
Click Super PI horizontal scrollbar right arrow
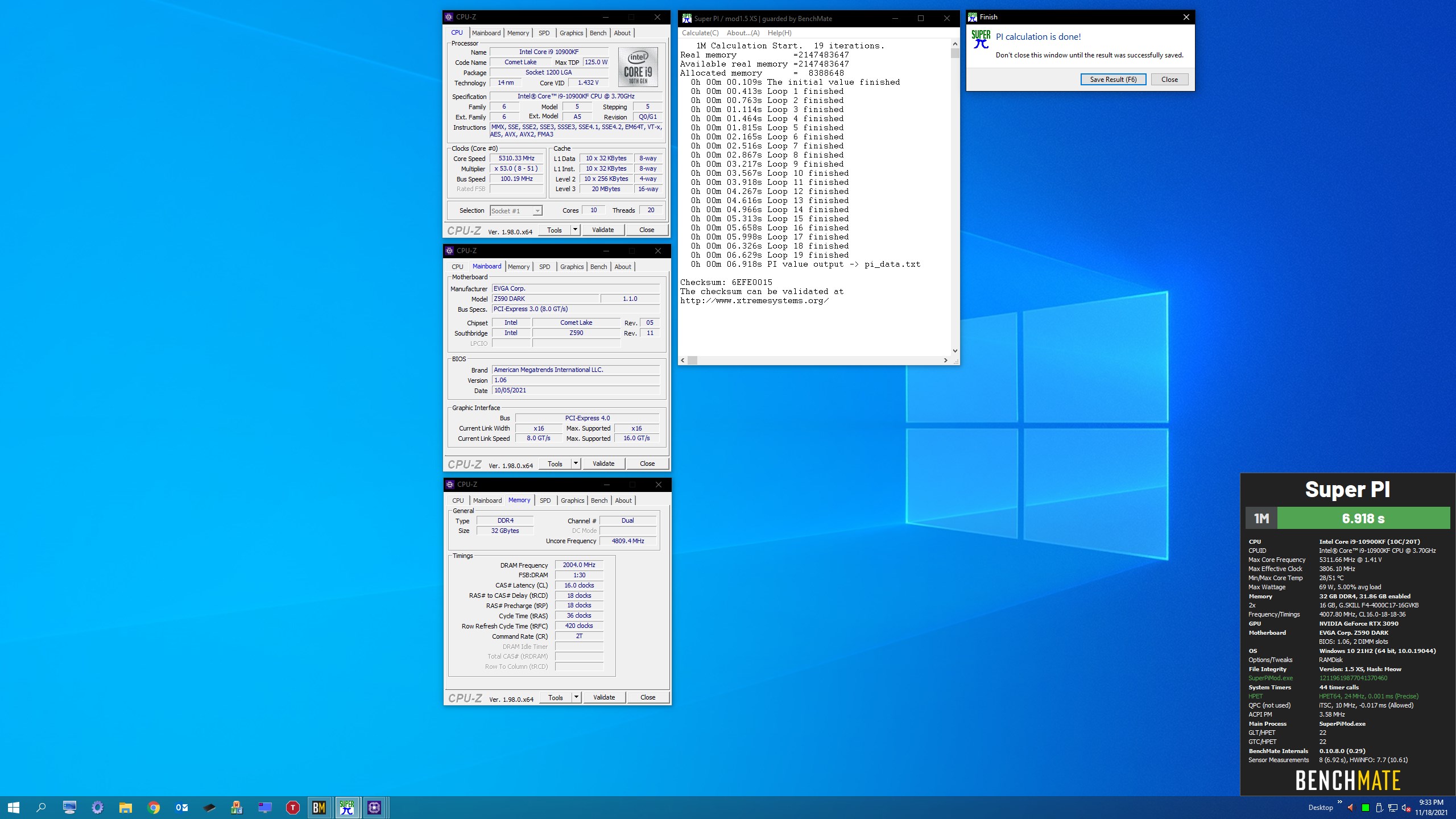945,361
